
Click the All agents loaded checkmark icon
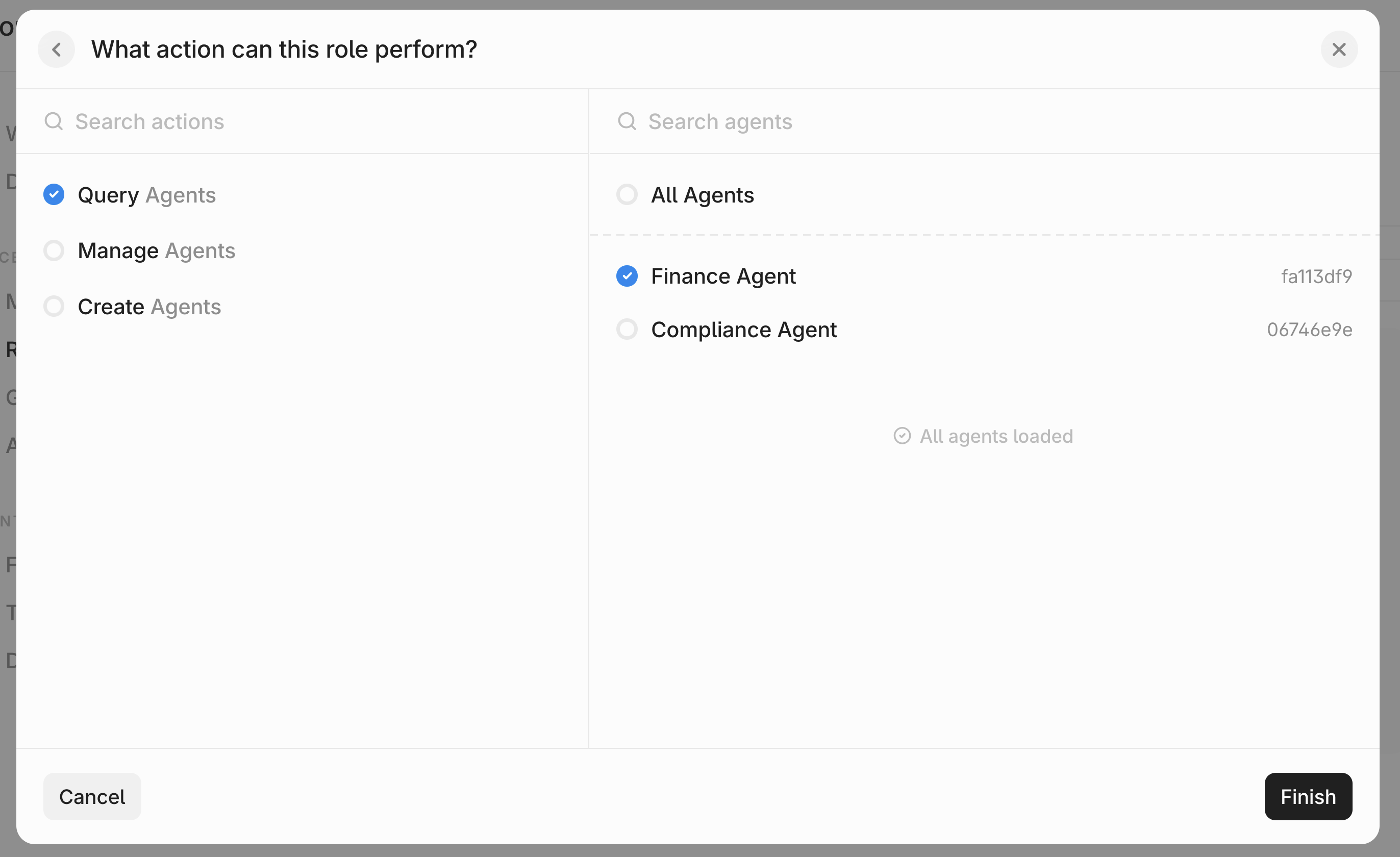[x=902, y=436]
